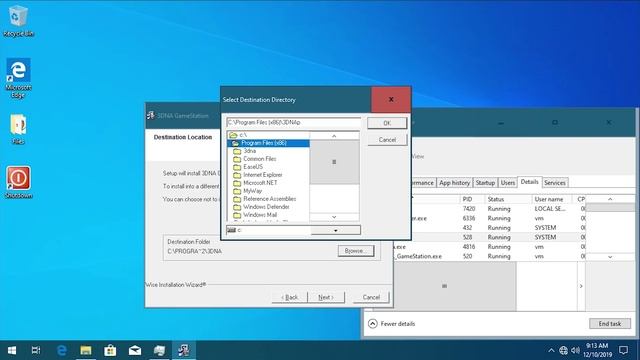Switch to Task Manager Startup tab
This screenshot has height=360, width=640.
pos(485,183)
